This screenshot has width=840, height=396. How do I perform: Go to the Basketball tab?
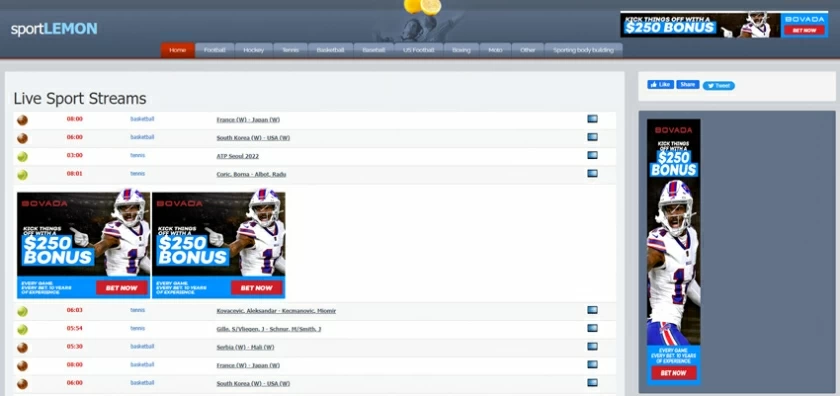[x=331, y=50]
